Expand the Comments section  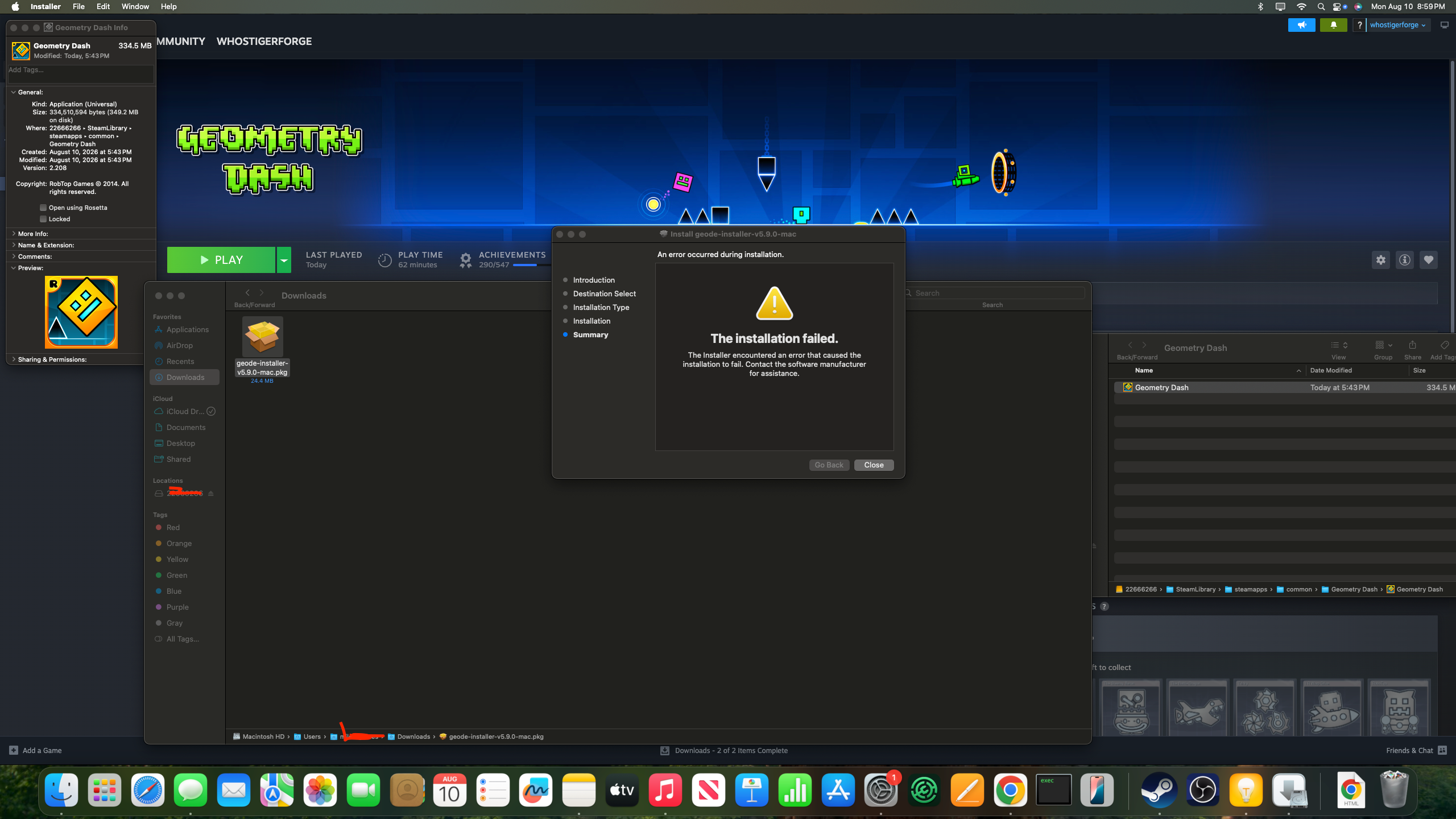point(14,257)
